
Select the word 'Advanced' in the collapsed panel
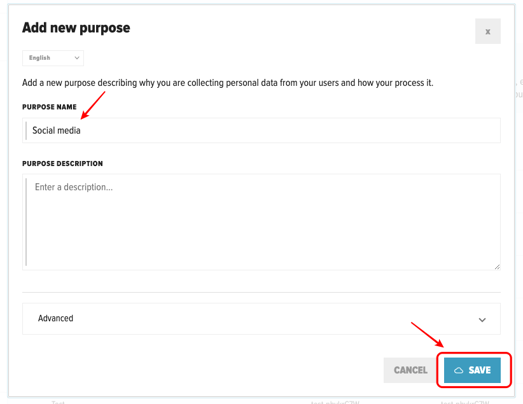tap(55, 318)
